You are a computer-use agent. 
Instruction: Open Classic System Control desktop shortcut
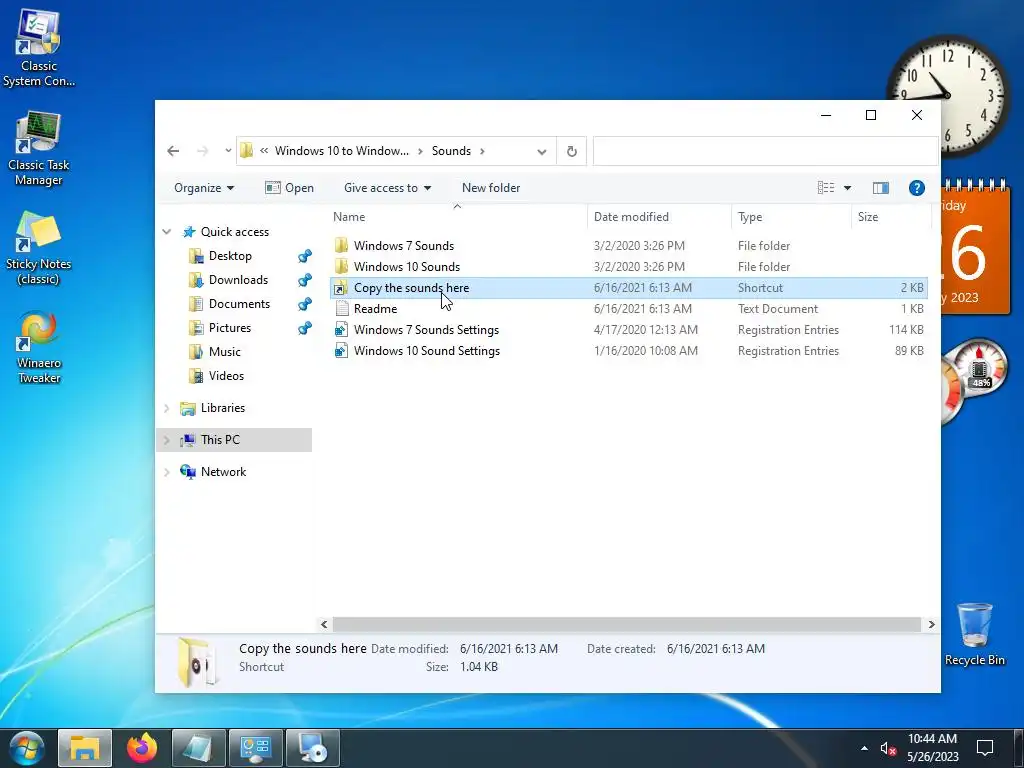click(x=39, y=48)
